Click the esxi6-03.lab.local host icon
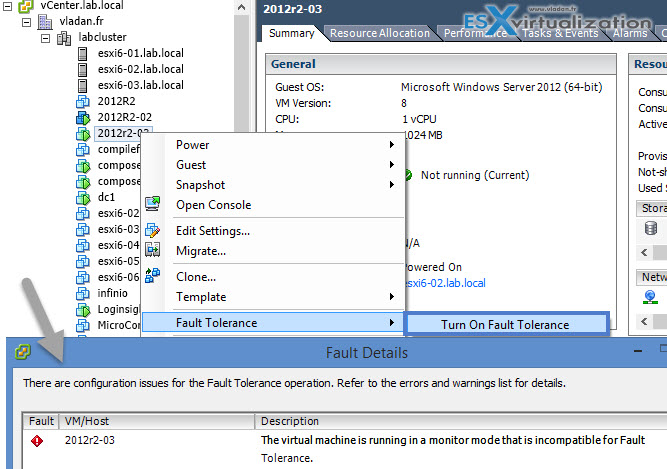The image size is (667, 469). [x=83, y=85]
